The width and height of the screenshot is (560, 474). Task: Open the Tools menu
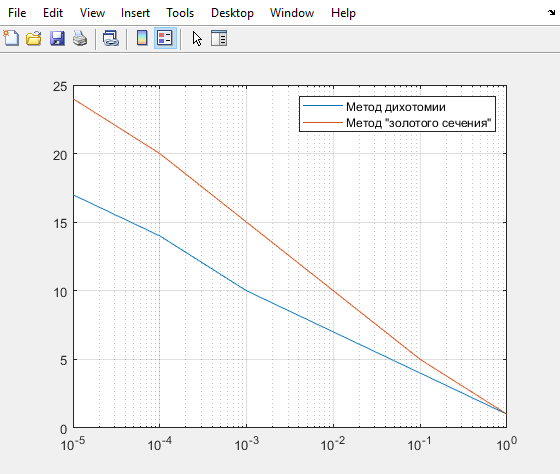[180, 13]
